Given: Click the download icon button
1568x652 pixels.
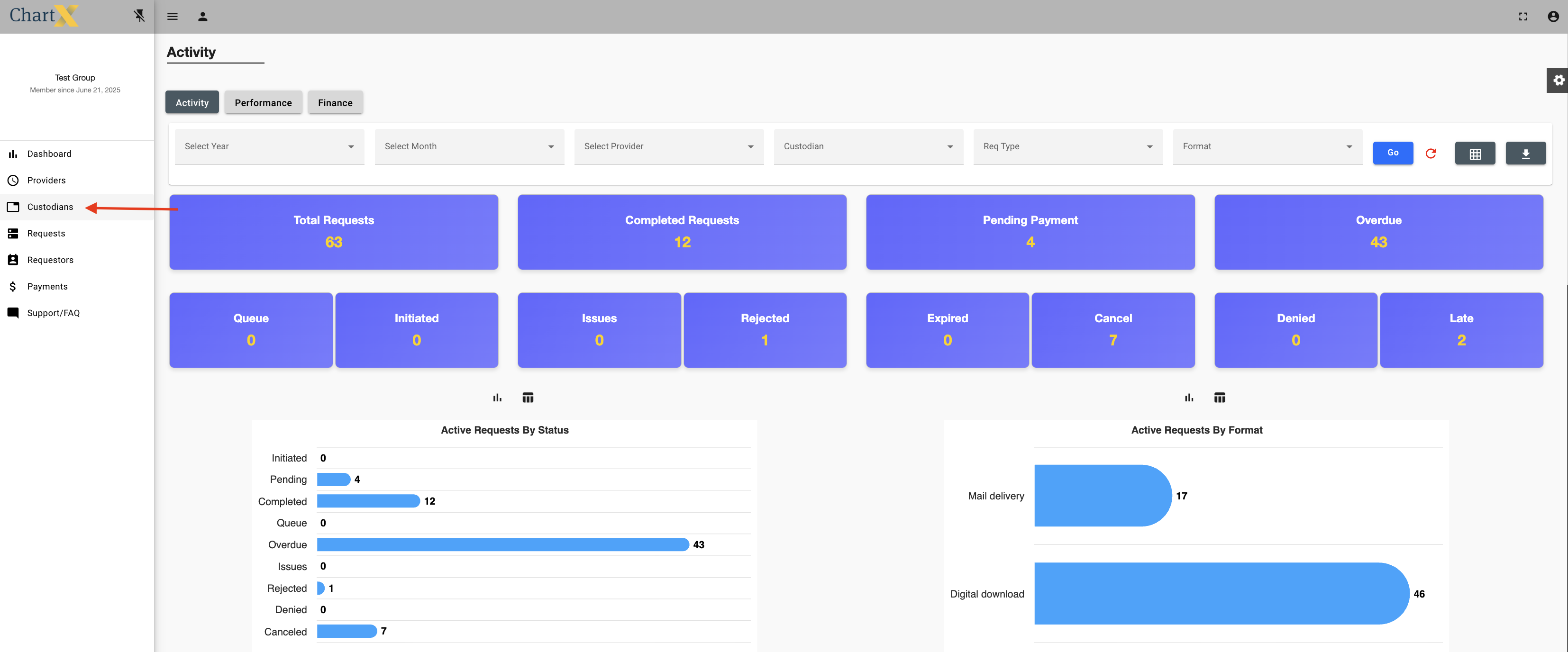Looking at the screenshot, I should tap(1525, 153).
